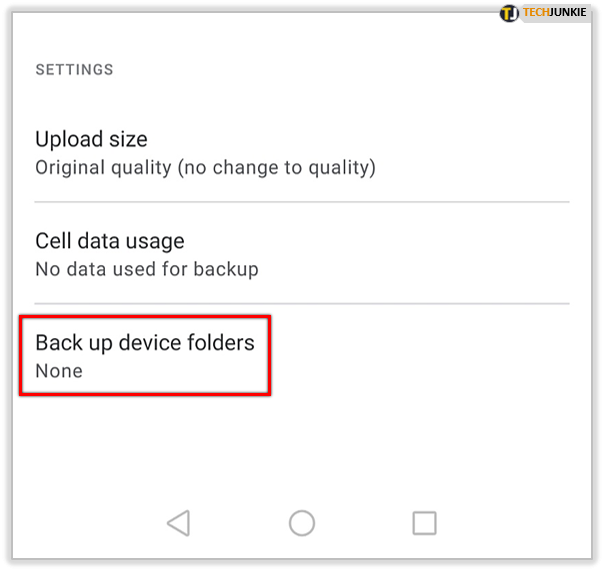
Task: Tap the Android back triangle icon
Action: 179,523
